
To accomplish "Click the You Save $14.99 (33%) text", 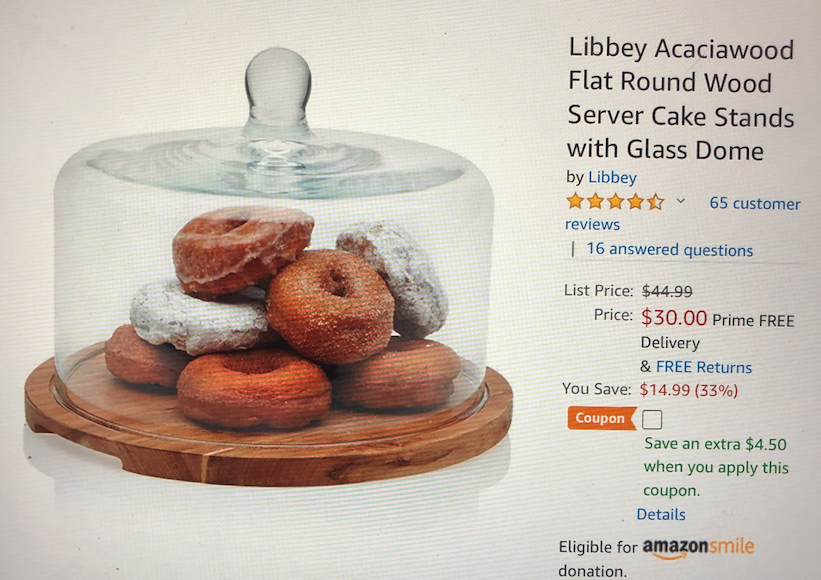I will 650,389.
